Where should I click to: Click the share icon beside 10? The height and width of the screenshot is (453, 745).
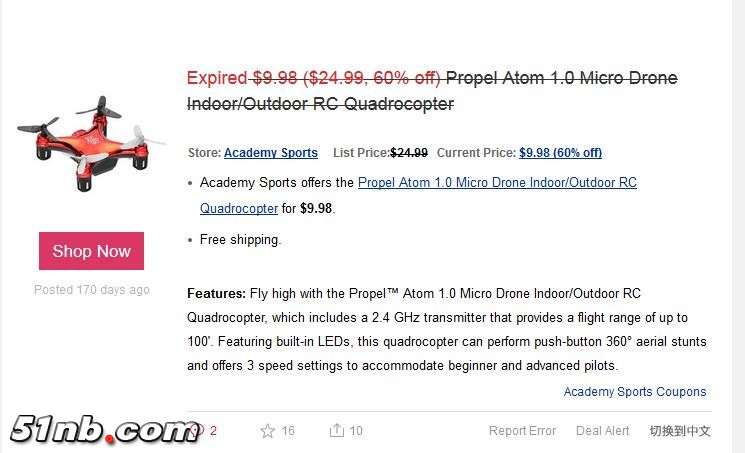click(337, 431)
